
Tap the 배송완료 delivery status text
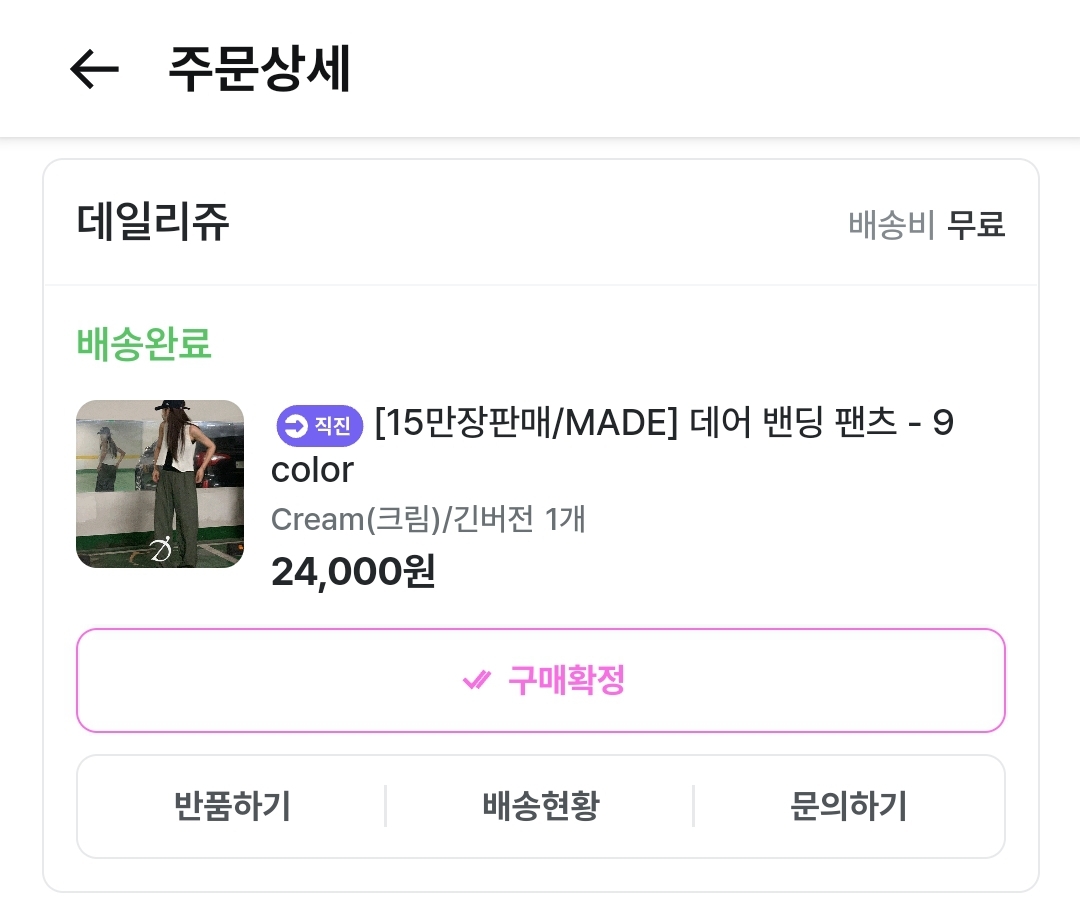coord(144,344)
